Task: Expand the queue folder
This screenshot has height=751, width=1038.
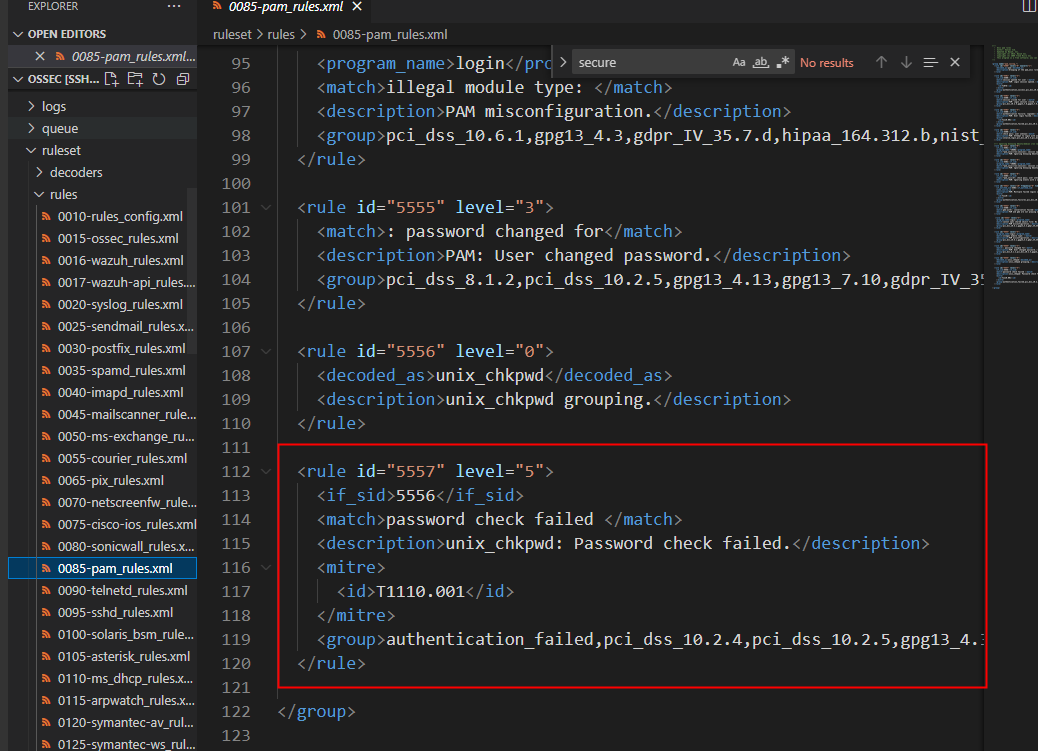Action: click(x=31, y=128)
